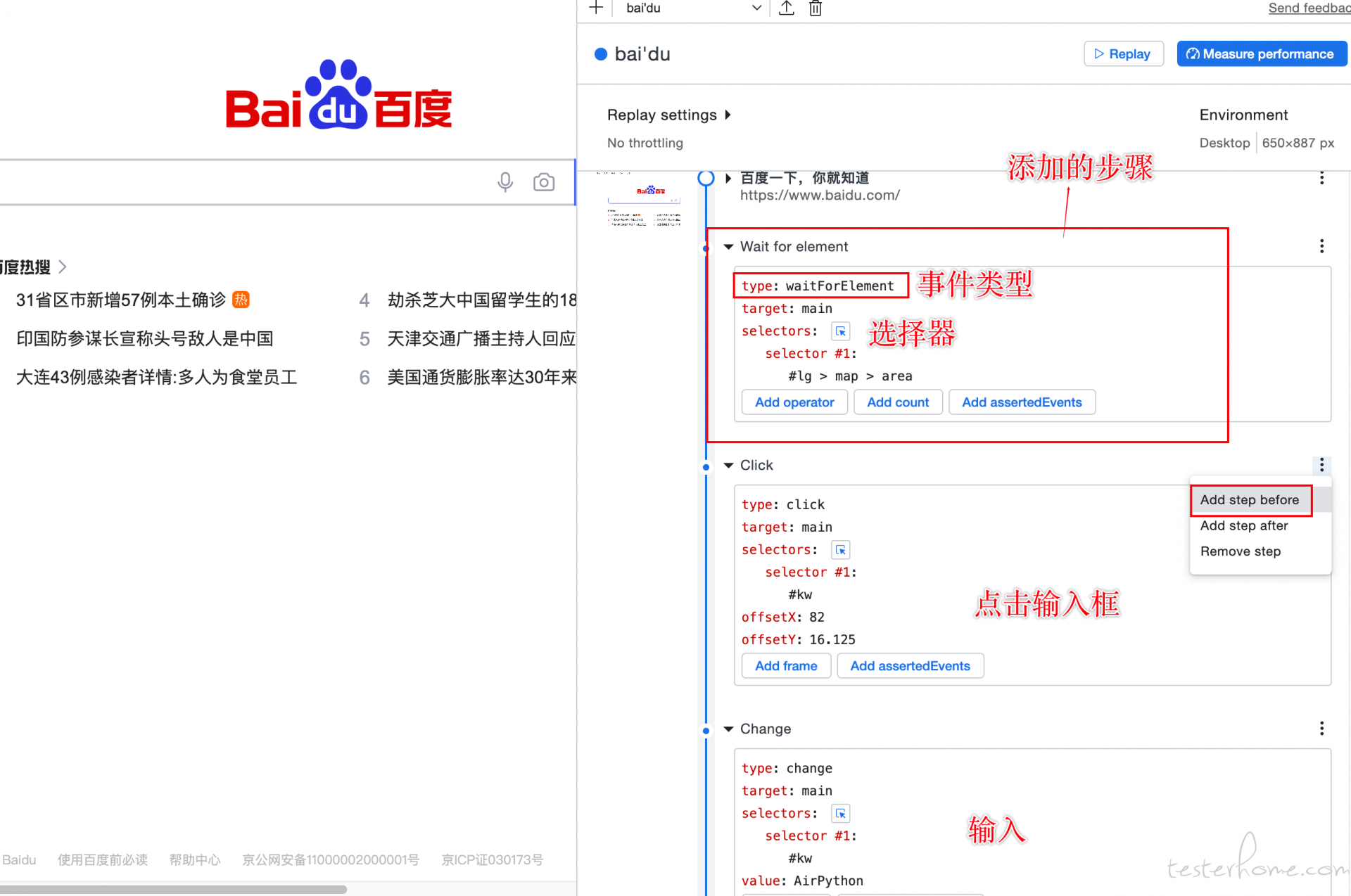Click #kw selector in Click step
Image resolution: width=1351 pixels, height=896 pixels.
(x=800, y=595)
